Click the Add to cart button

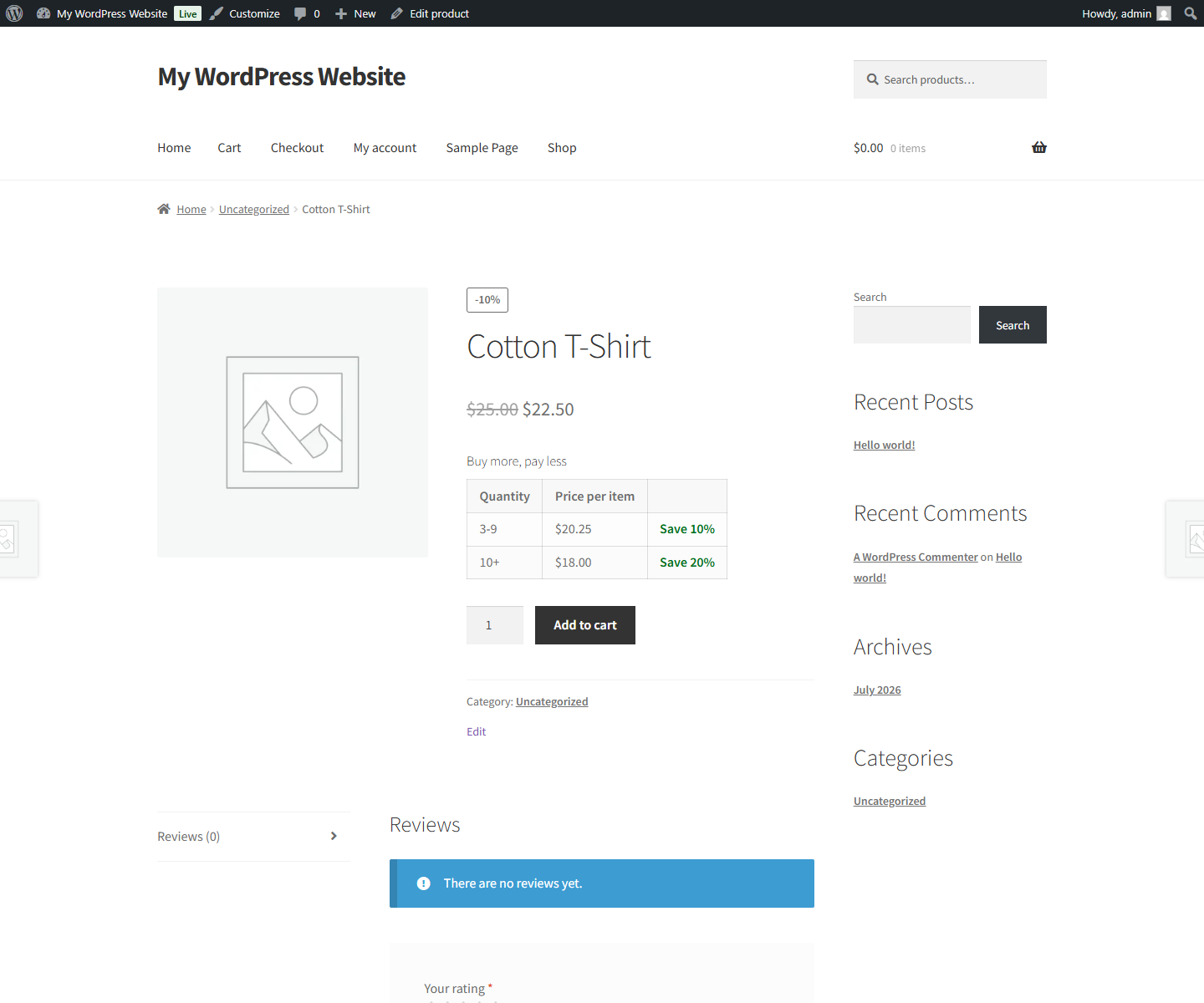[585, 625]
